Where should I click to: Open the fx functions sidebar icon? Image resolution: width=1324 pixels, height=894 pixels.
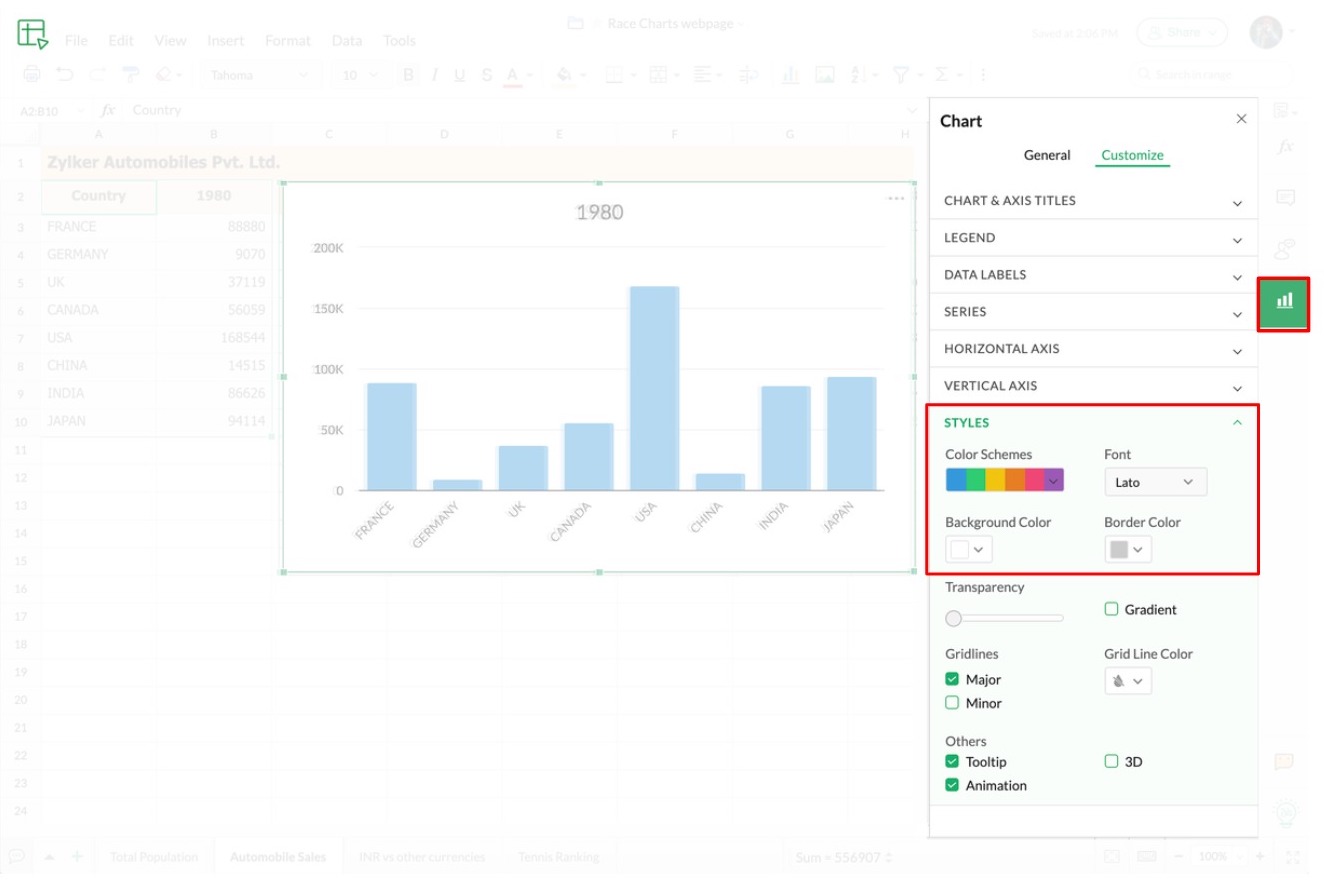[x=1285, y=146]
